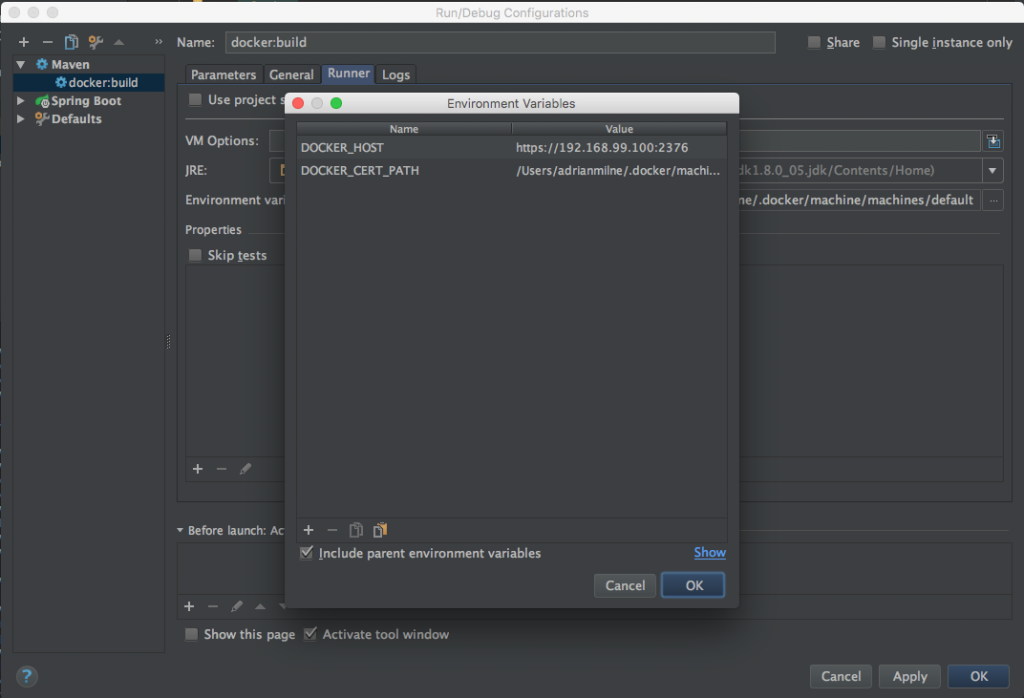The height and width of the screenshot is (698, 1024).
Task: Open edit templates with the wrench icon
Action: [x=95, y=42]
